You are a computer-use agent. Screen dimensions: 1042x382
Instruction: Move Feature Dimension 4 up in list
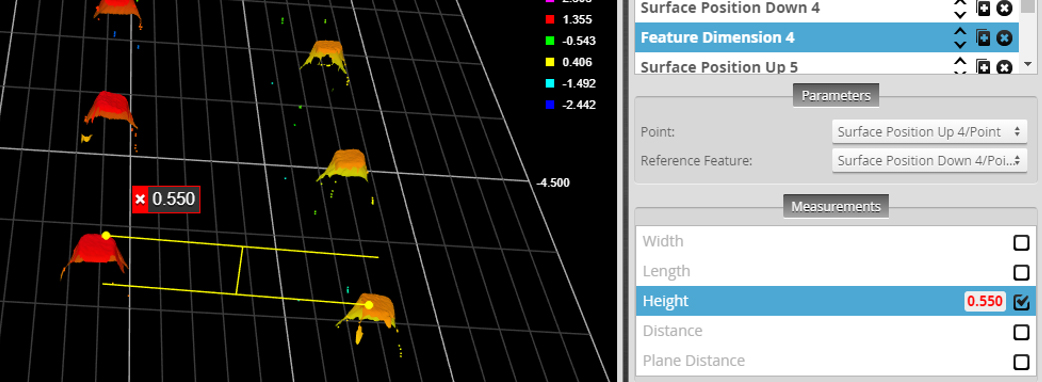tap(960, 32)
